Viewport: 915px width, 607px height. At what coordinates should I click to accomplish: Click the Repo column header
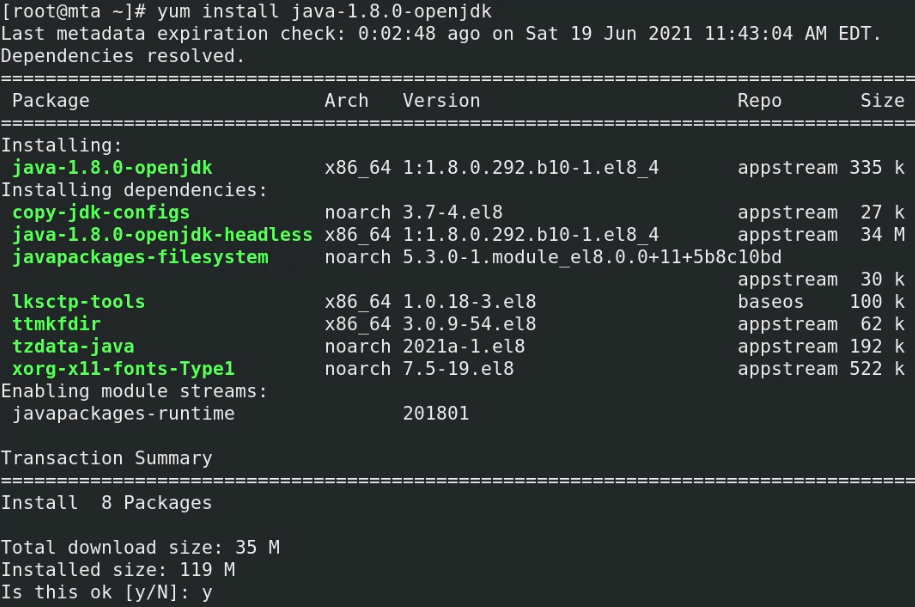point(759,101)
